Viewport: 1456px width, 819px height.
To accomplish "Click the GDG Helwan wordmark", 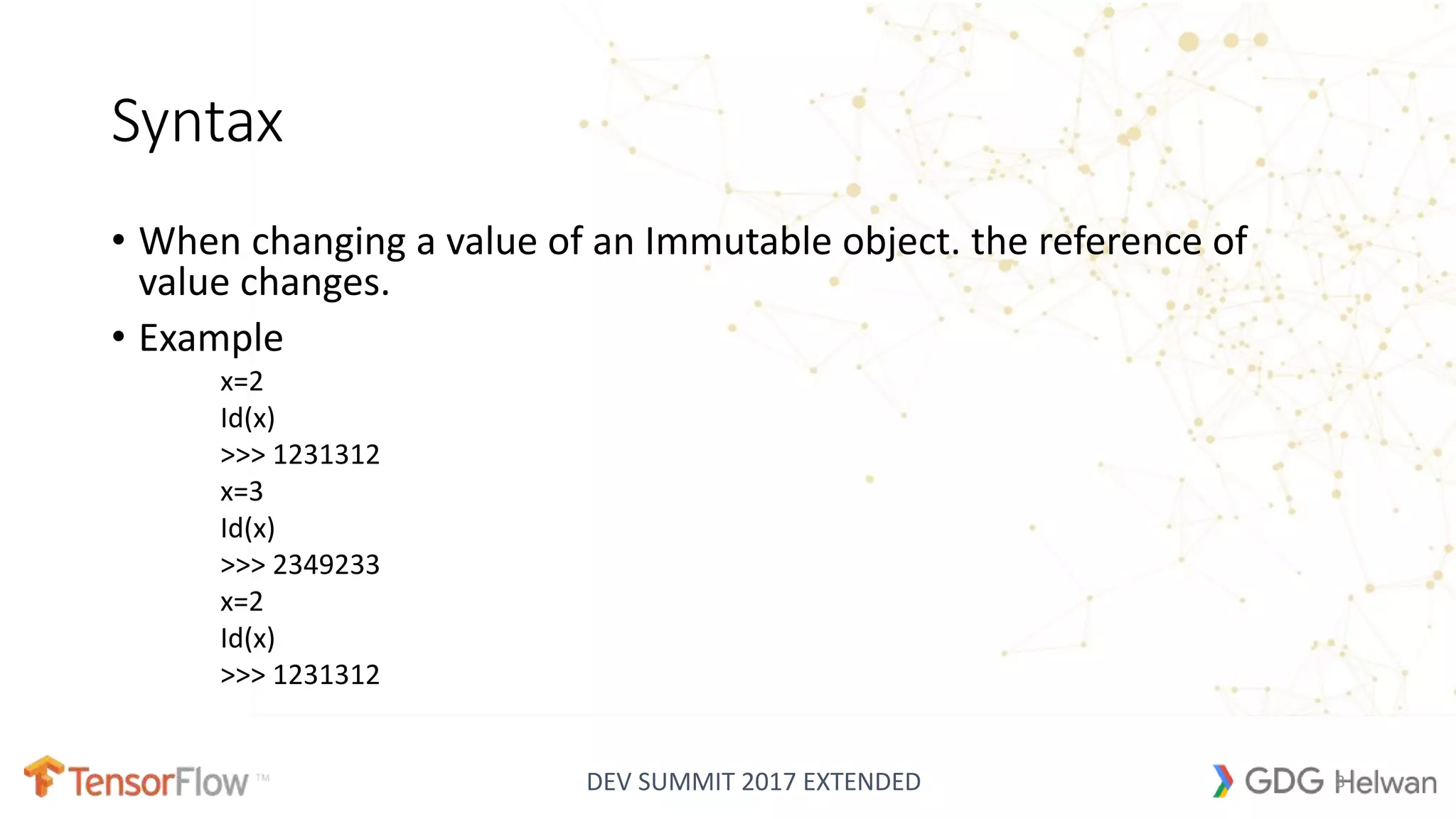I will point(1340,781).
